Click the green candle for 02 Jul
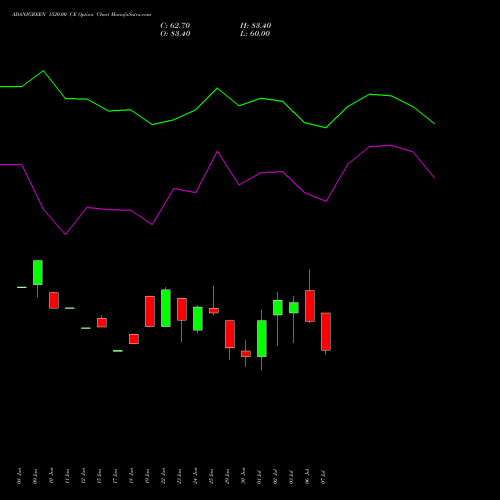This screenshot has height=500, width=500. pyautogui.click(x=278, y=307)
